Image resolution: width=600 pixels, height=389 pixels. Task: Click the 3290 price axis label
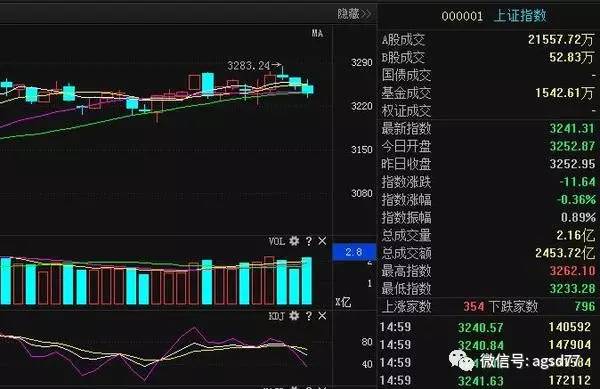362,62
